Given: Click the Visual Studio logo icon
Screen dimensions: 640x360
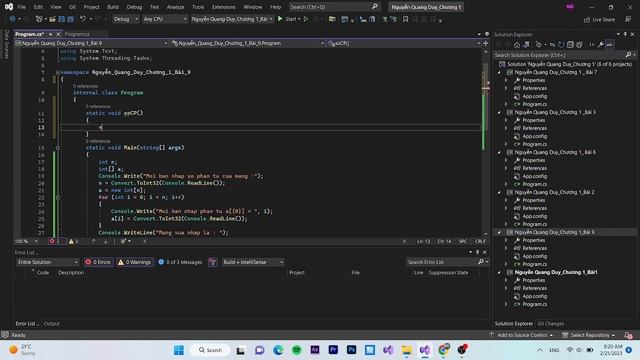Looking at the screenshot, I should pyautogui.click(x=9, y=7).
